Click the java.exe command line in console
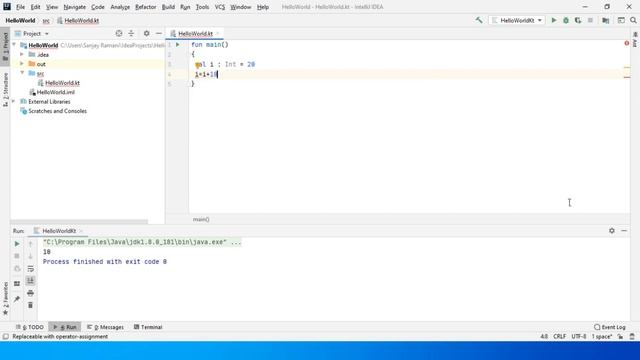 [142, 242]
